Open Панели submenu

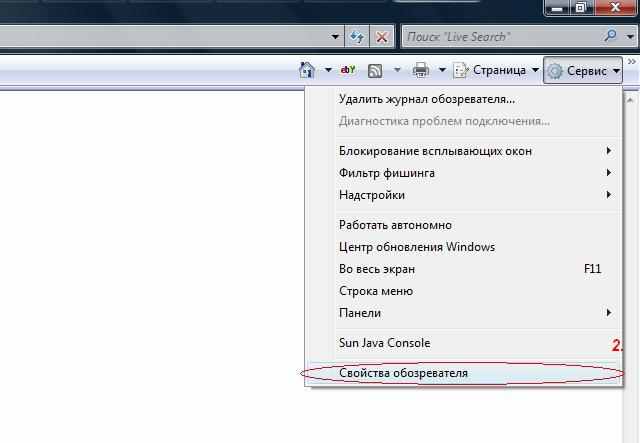[x=464, y=313]
